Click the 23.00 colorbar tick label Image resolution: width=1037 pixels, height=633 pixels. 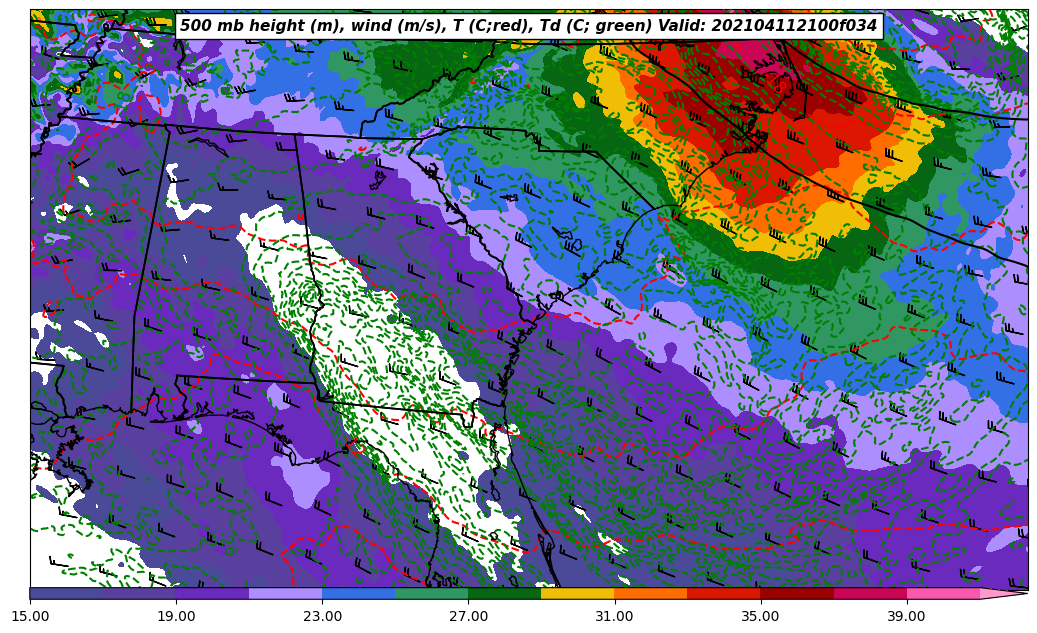point(322,616)
